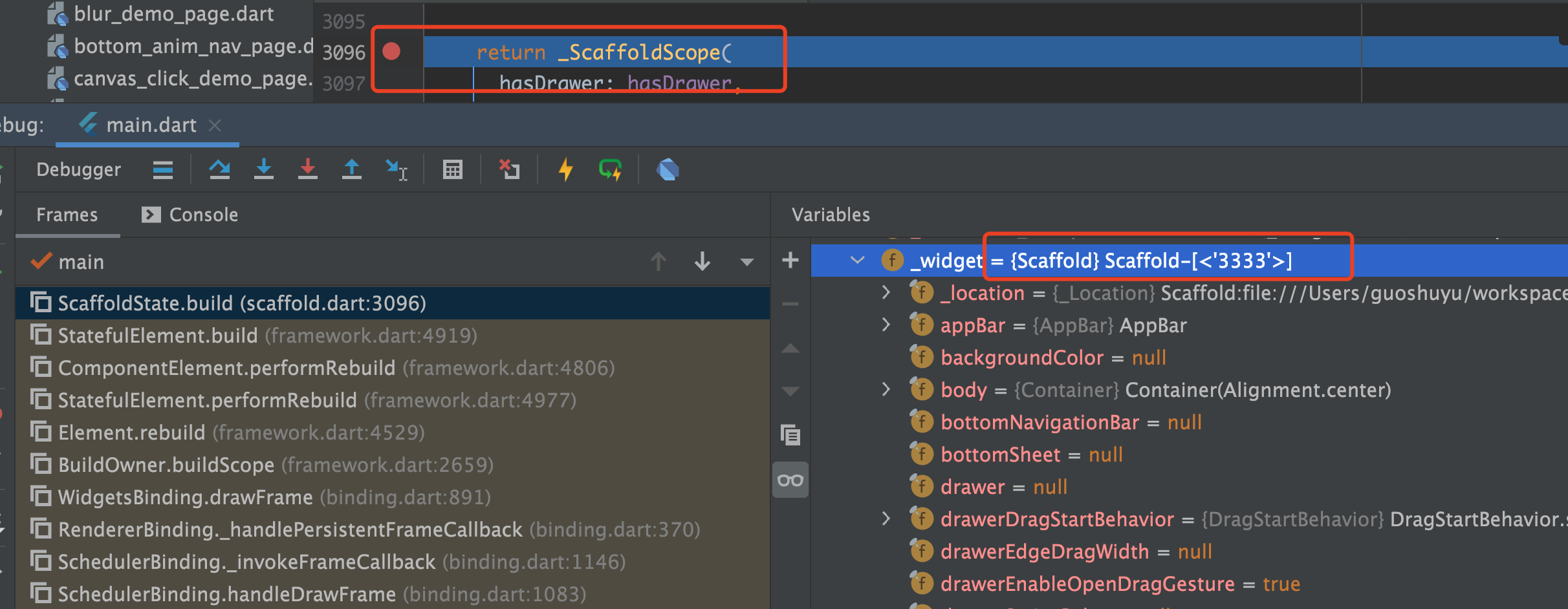Trigger Flutter Hot Reload lightning icon

coord(566,169)
